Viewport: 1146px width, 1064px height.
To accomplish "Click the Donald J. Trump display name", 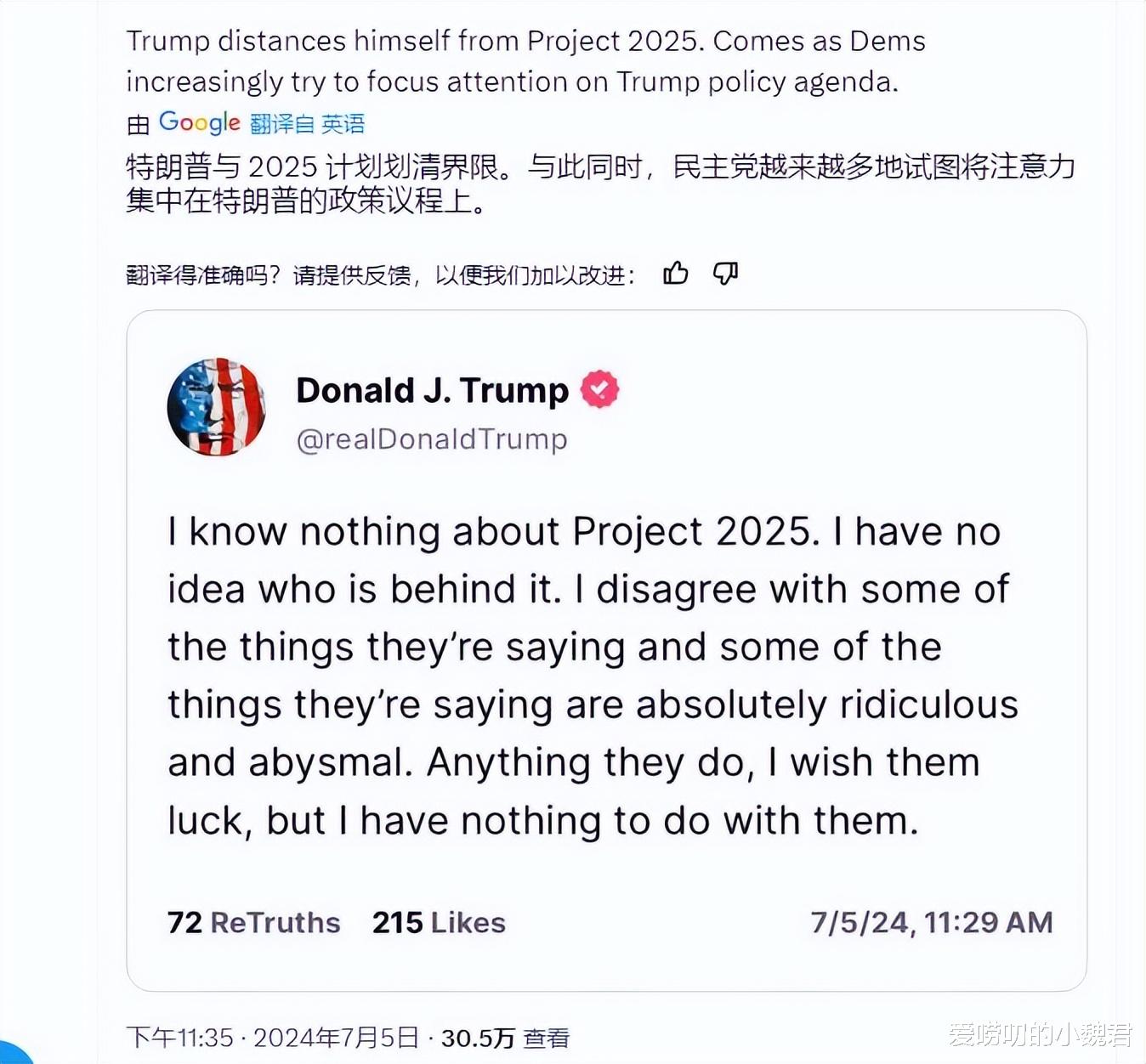I will pos(433,390).
